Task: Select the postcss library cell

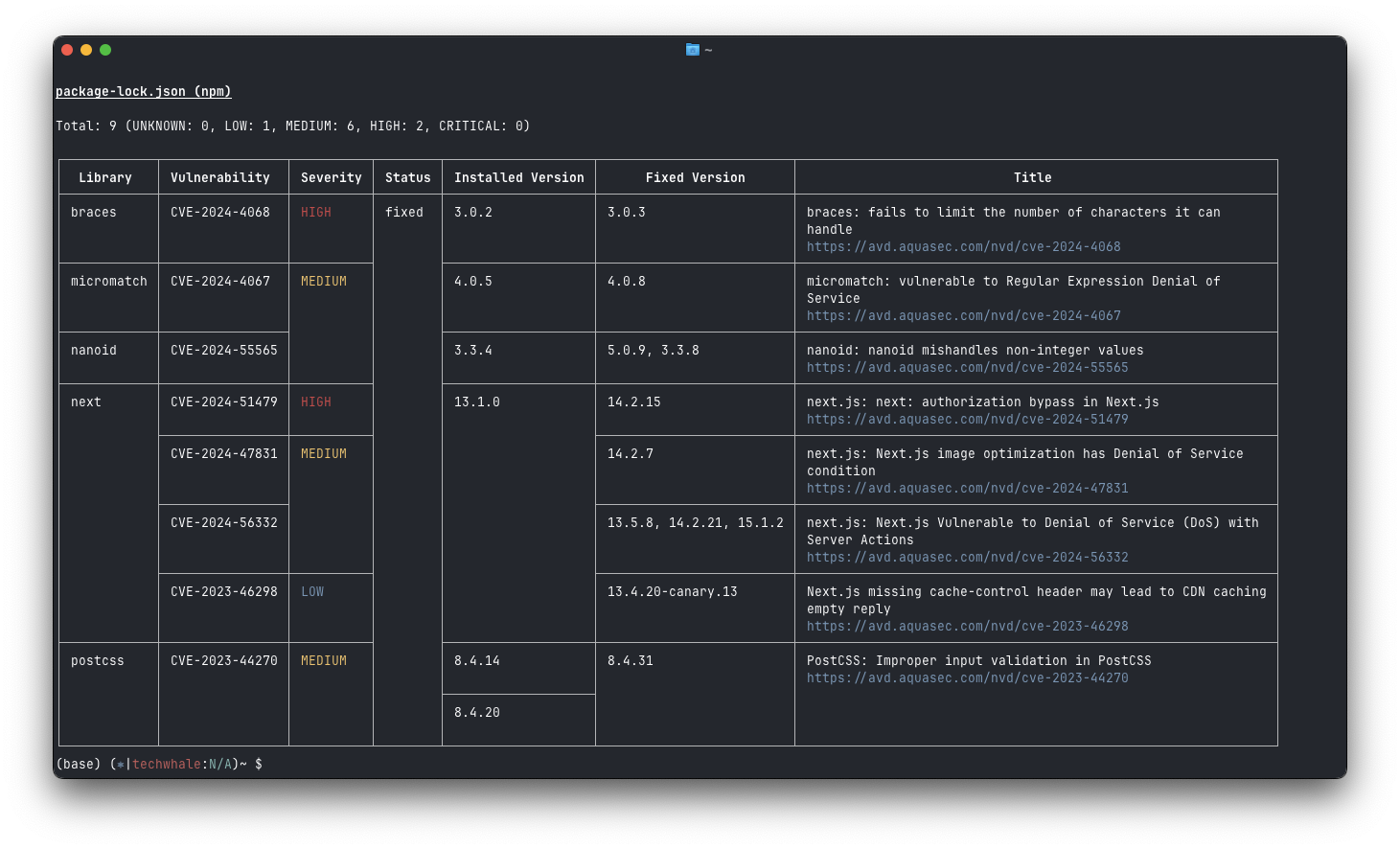Action: point(98,661)
